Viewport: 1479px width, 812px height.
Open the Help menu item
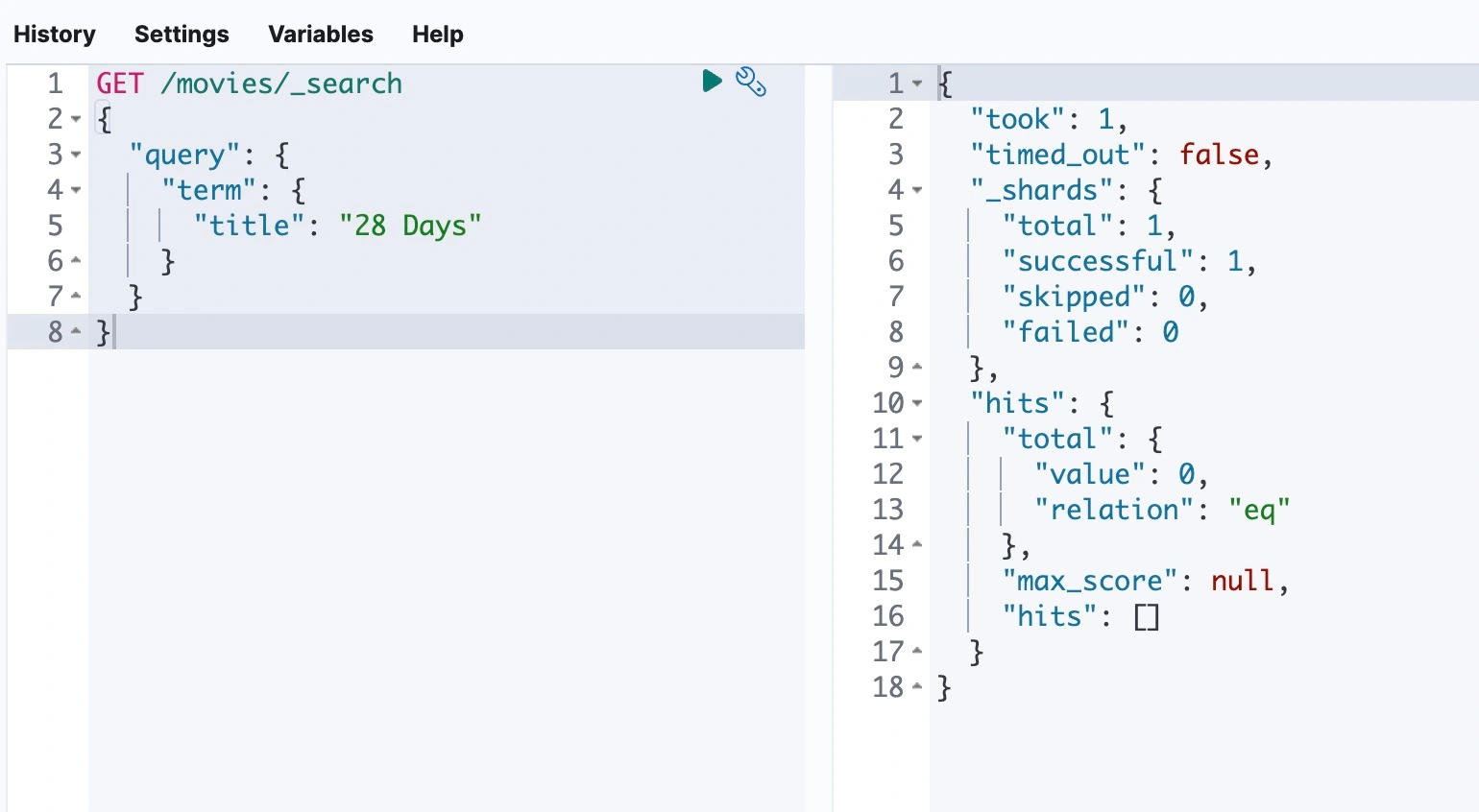coord(437,35)
